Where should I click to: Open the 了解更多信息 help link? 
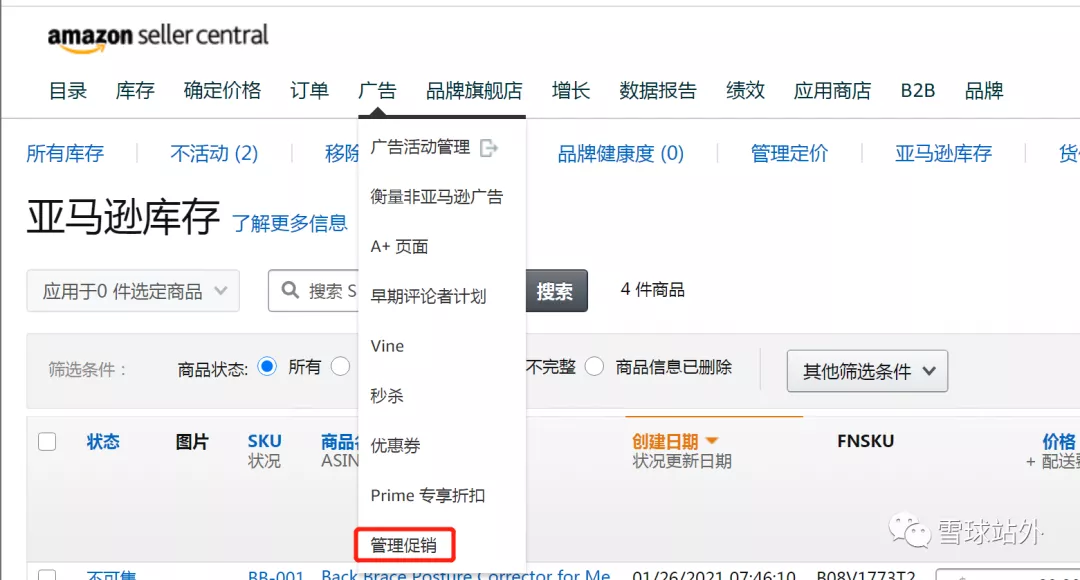point(290,224)
